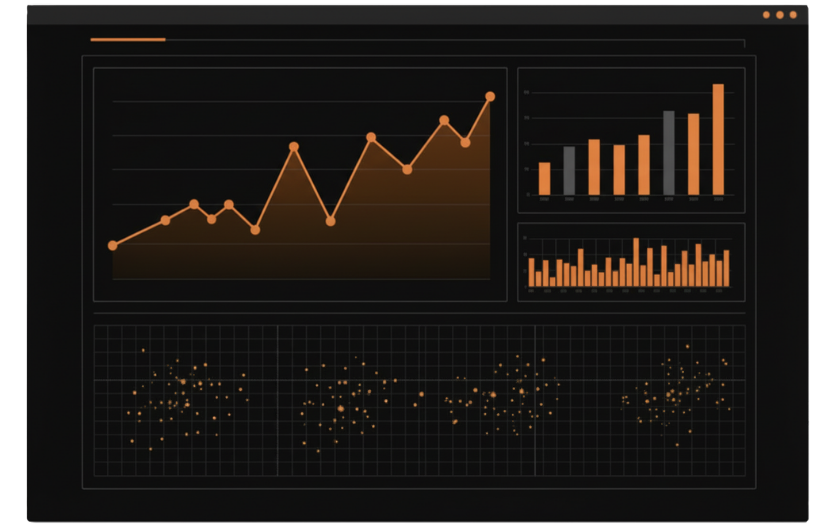
Task: Click the lowest dip point after first tall peak
Action: 330,221
